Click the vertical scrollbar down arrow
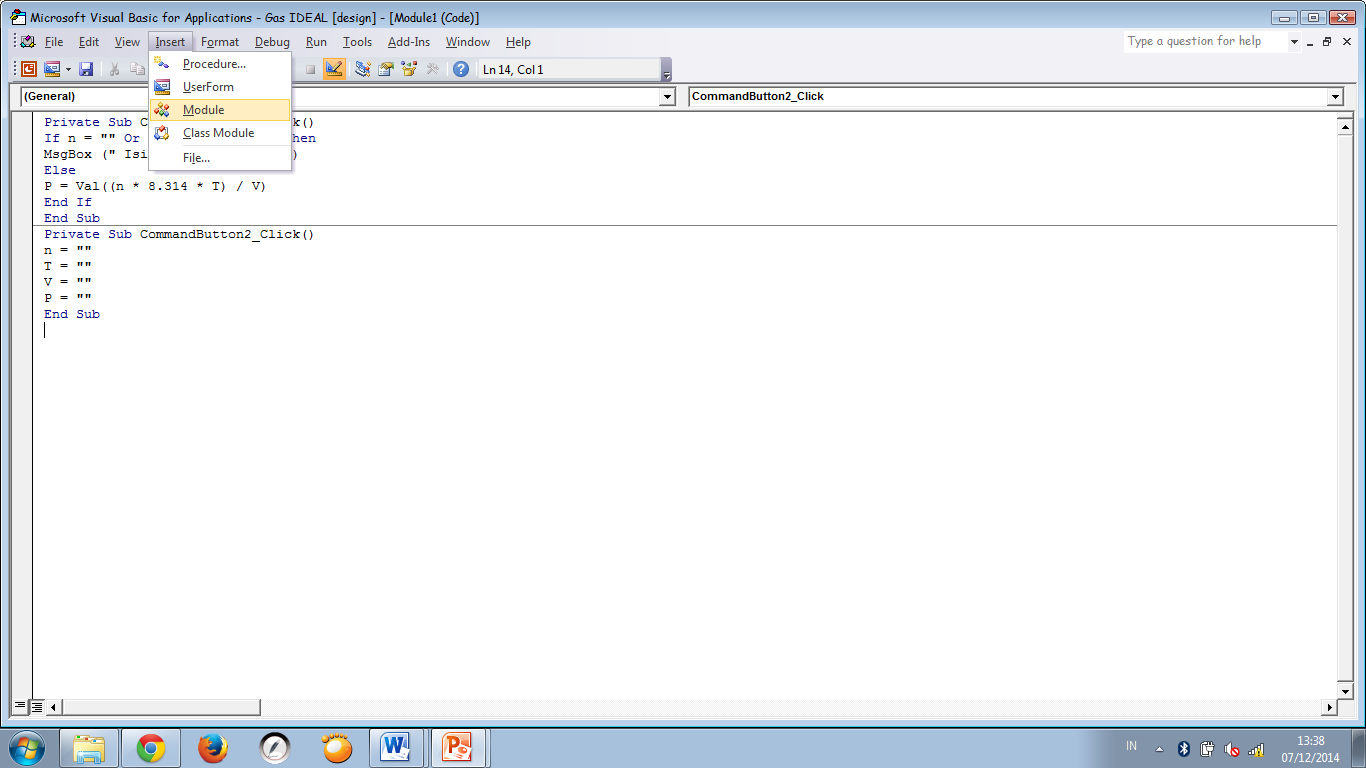 pyautogui.click(x=1346, y=691)
